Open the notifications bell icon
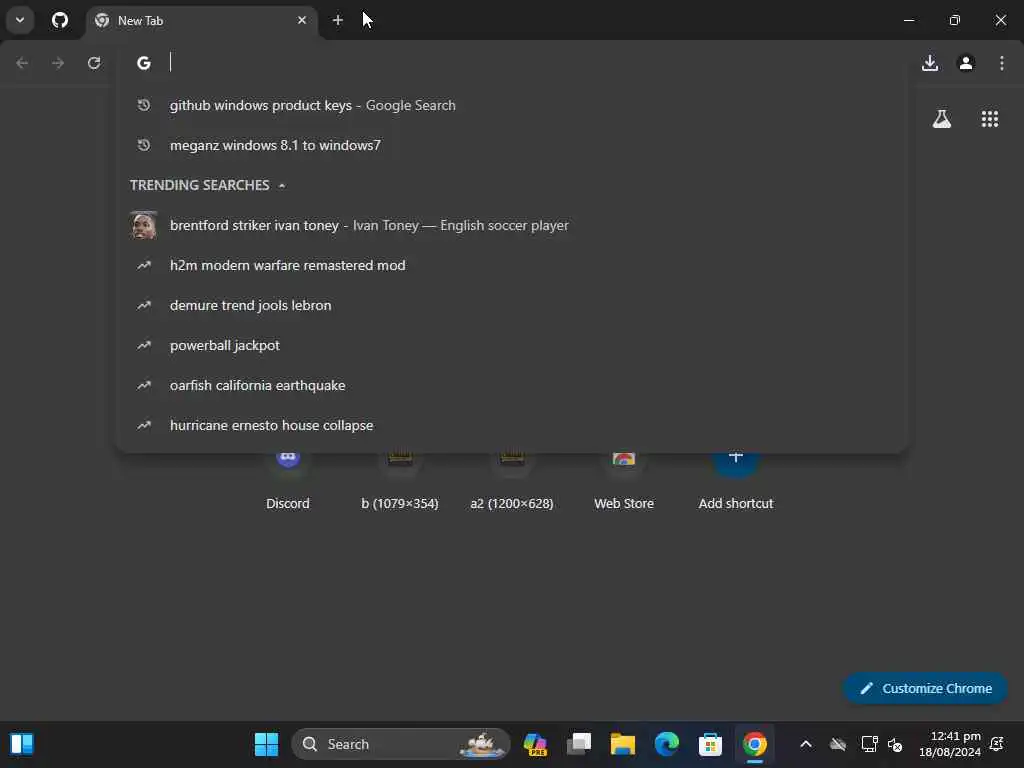This screenshot has width=1024, height=768. [997, 744]
